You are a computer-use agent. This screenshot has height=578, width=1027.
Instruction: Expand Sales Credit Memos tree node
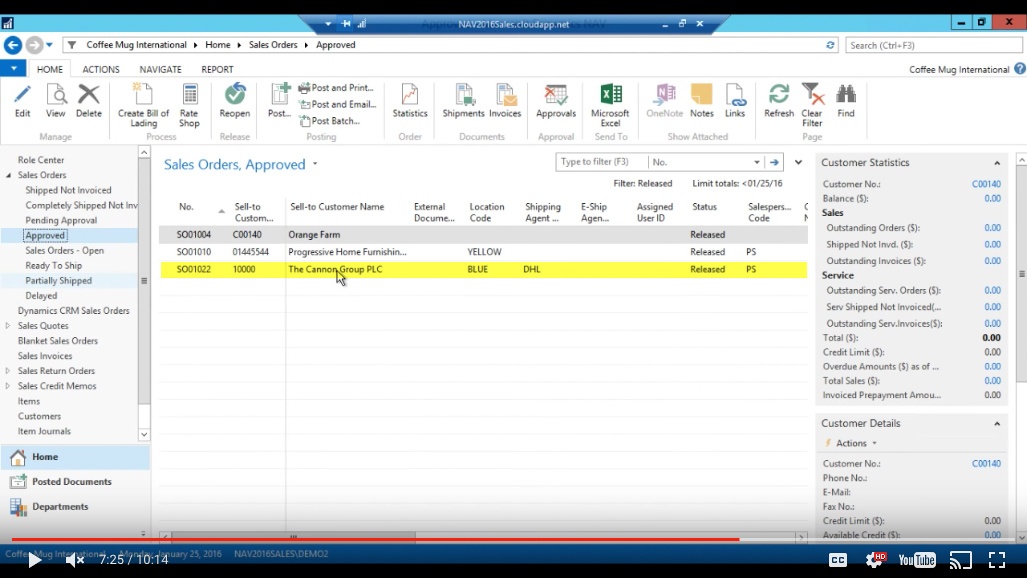pyautogui.click(x=8, y=386)
